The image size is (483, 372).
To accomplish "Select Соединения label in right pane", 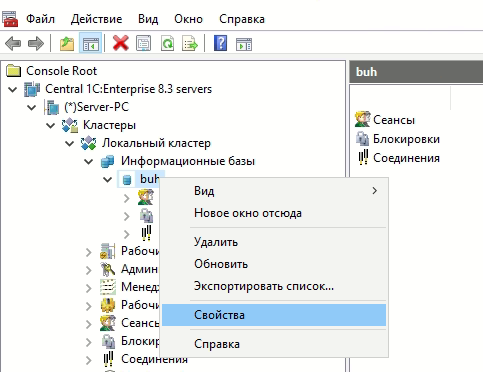I will [x=406, y=158].
